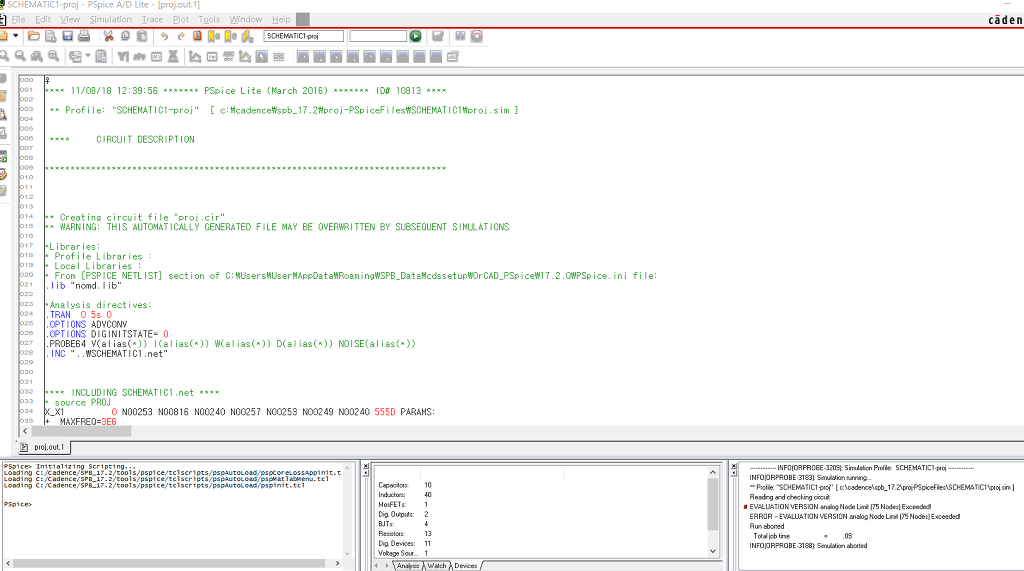Open the Trace menu

[152, 19]
